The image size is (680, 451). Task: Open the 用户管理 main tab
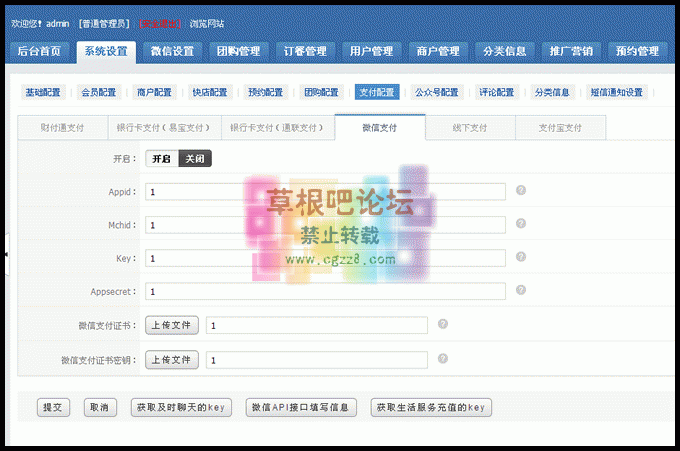click(x=372, y=52)
